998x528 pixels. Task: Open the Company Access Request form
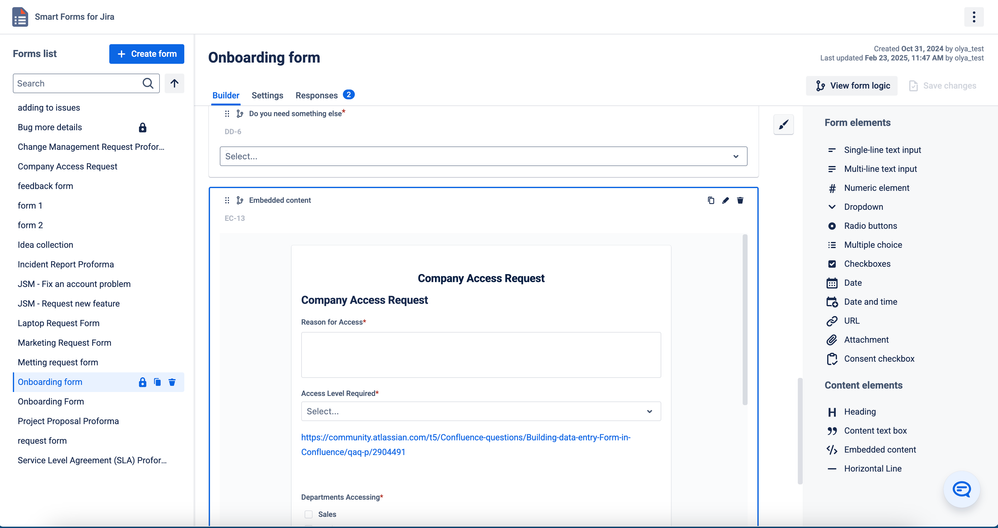click(67, 167)
